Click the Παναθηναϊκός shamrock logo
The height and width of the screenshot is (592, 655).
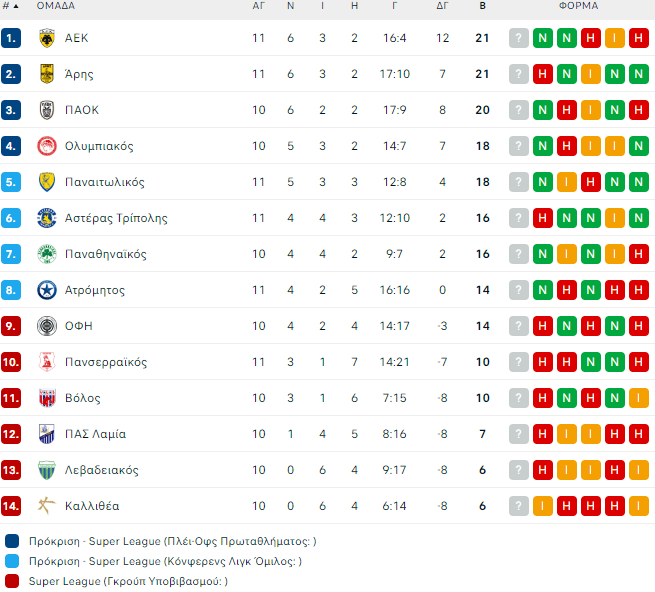47,254
